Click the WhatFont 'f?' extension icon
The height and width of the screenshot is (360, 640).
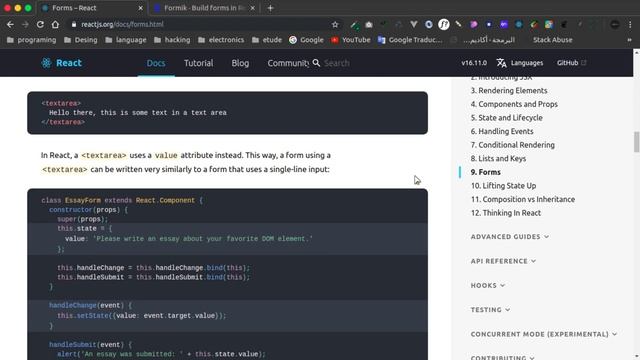point(444,24)
